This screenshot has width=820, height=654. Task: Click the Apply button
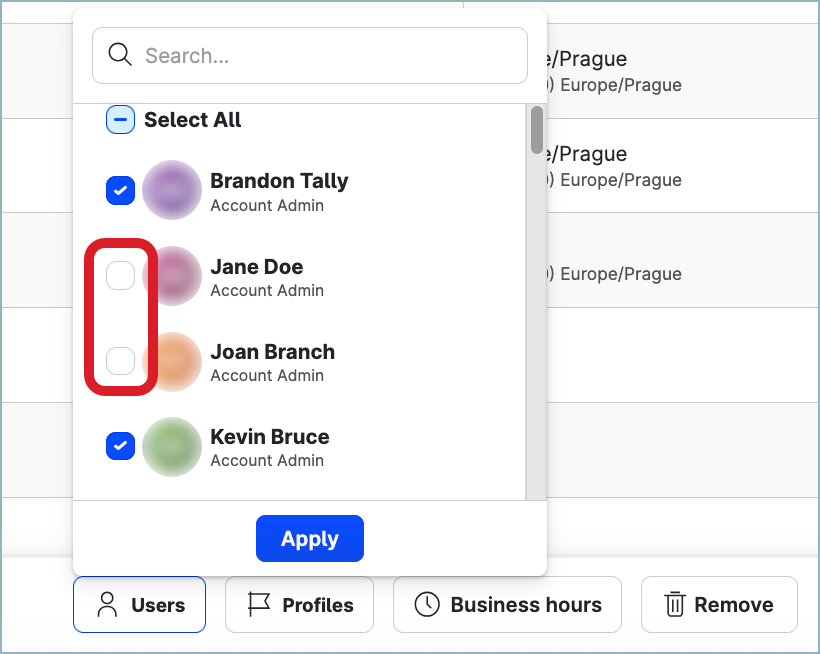pyautogui.click(x=309, y=538)
